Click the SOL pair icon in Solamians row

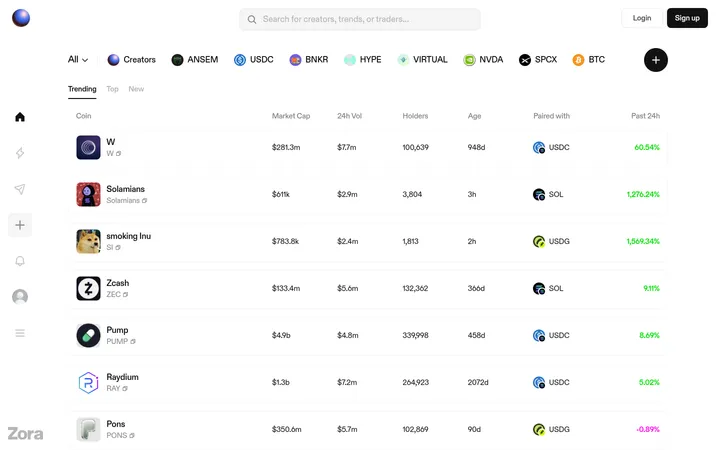pos(539,194)
